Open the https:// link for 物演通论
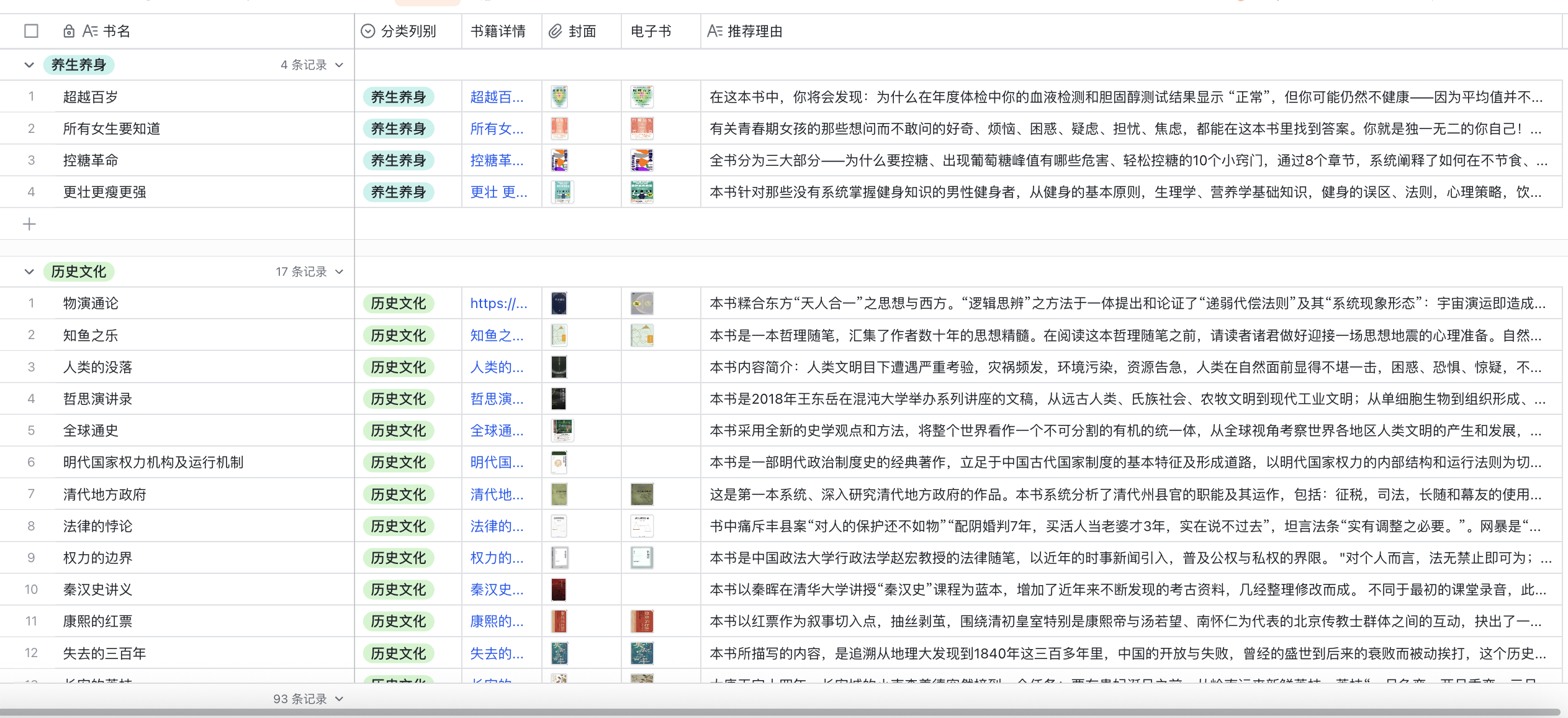This screenshot has height=718, width=1568. pos(498,303)
